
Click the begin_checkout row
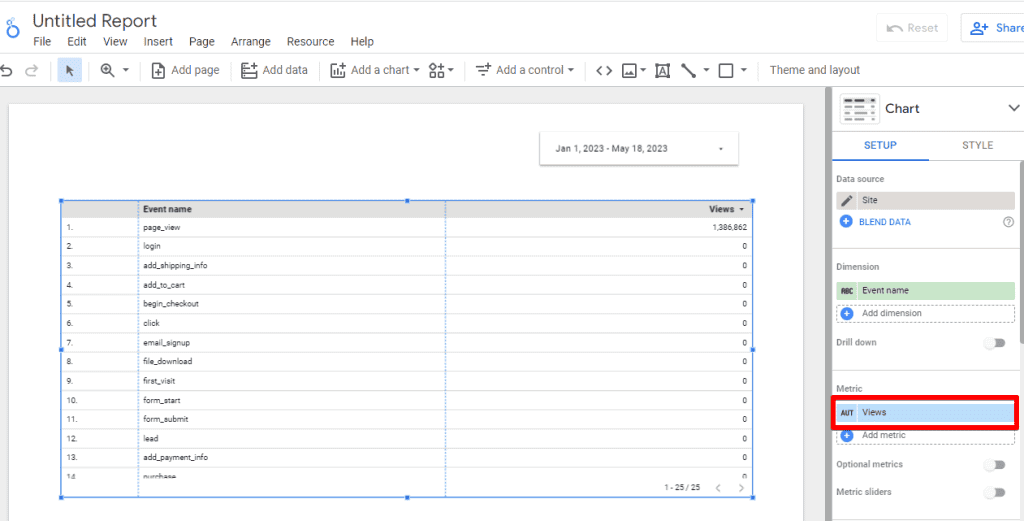pyautogui.click(x=406, y=304)
